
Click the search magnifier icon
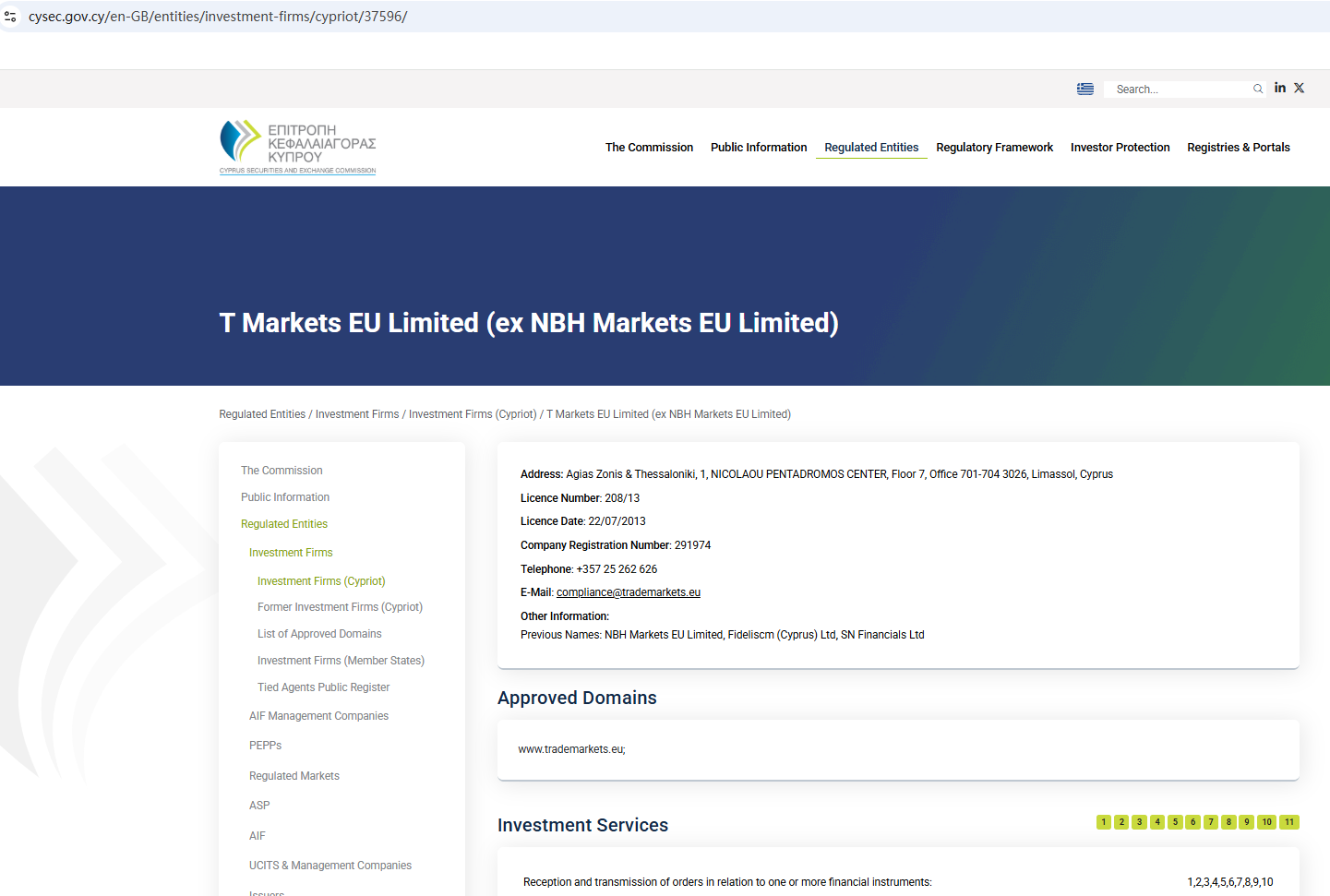(1257, 89)
